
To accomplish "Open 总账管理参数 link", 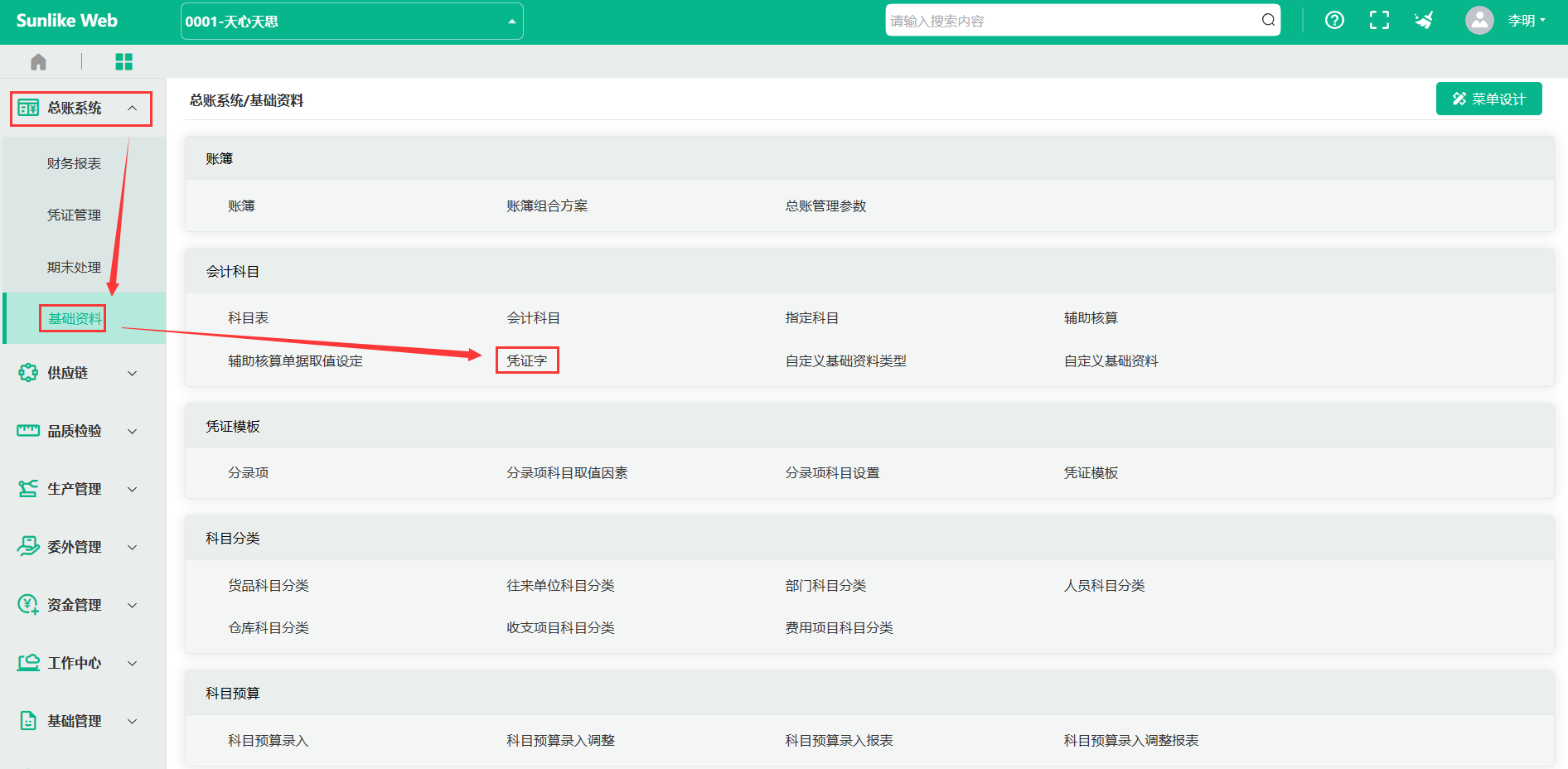I will (x=825, y=206).
